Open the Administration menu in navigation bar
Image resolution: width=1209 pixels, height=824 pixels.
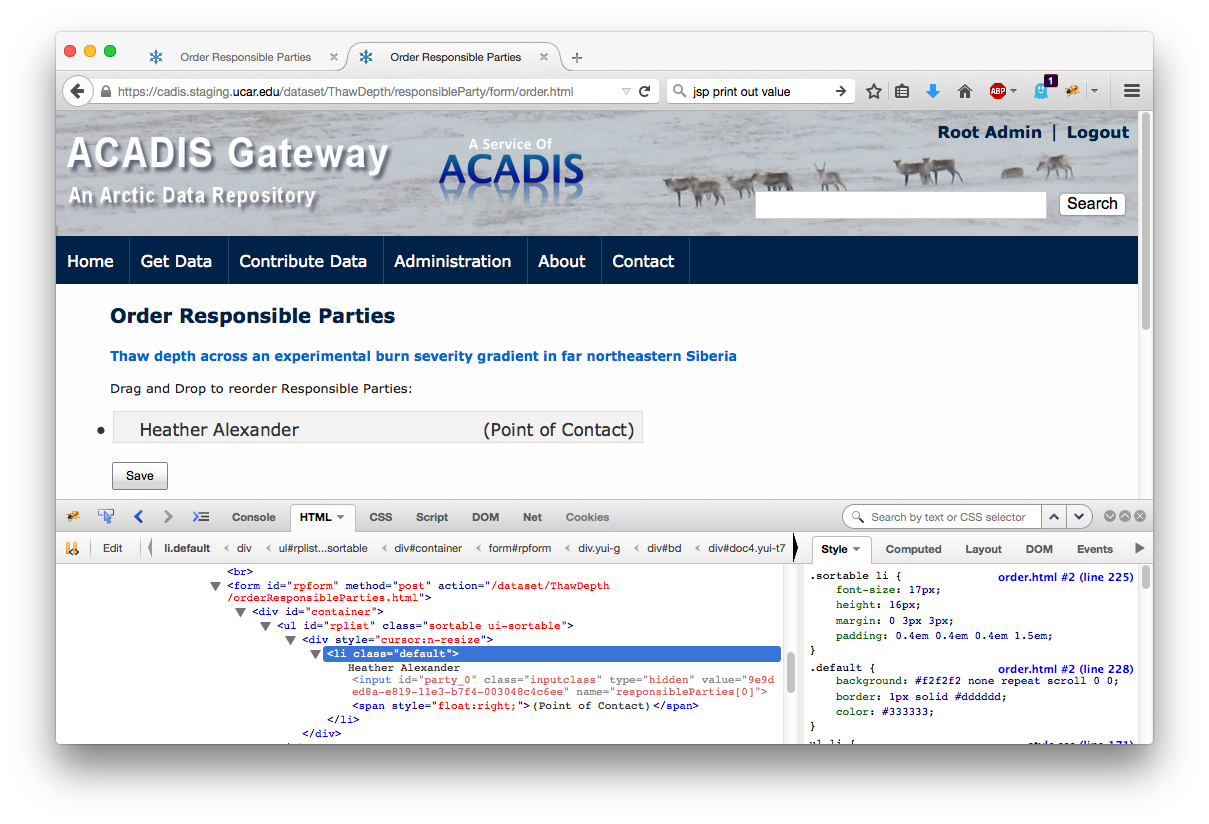point(452,261)
